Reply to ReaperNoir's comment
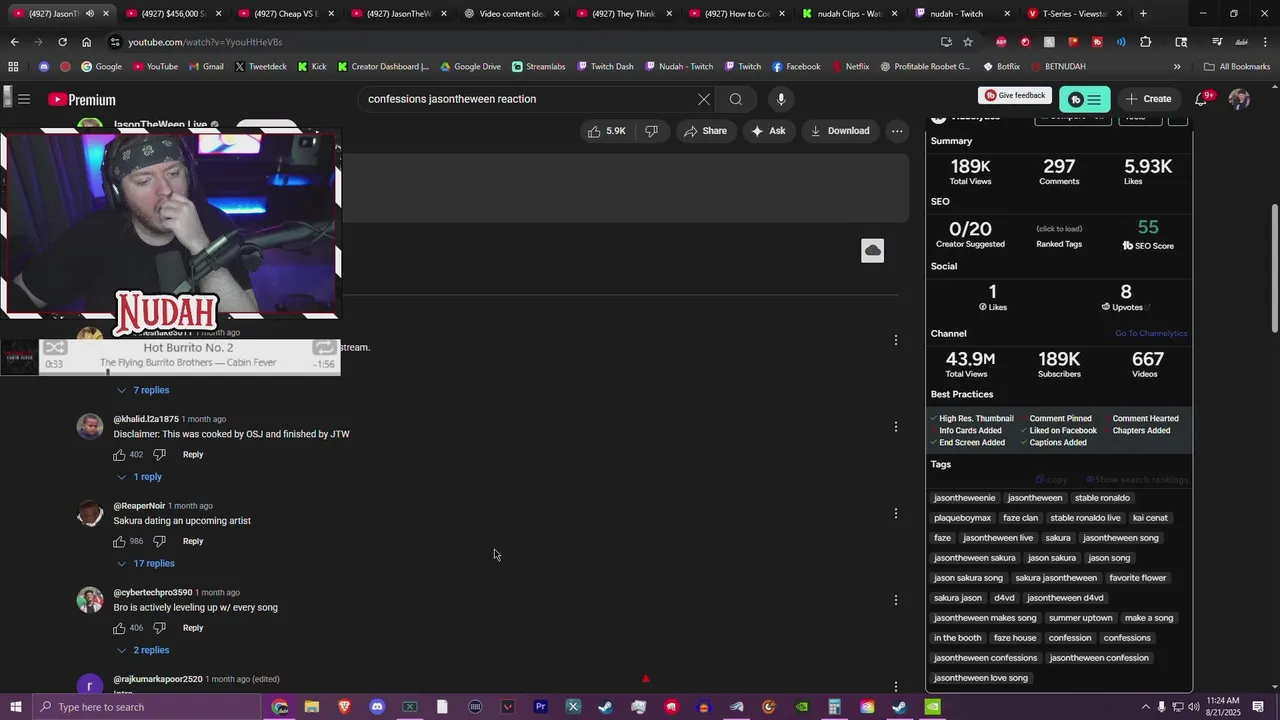The height and width of the screenshot is (720, 1280). (193, 542)
